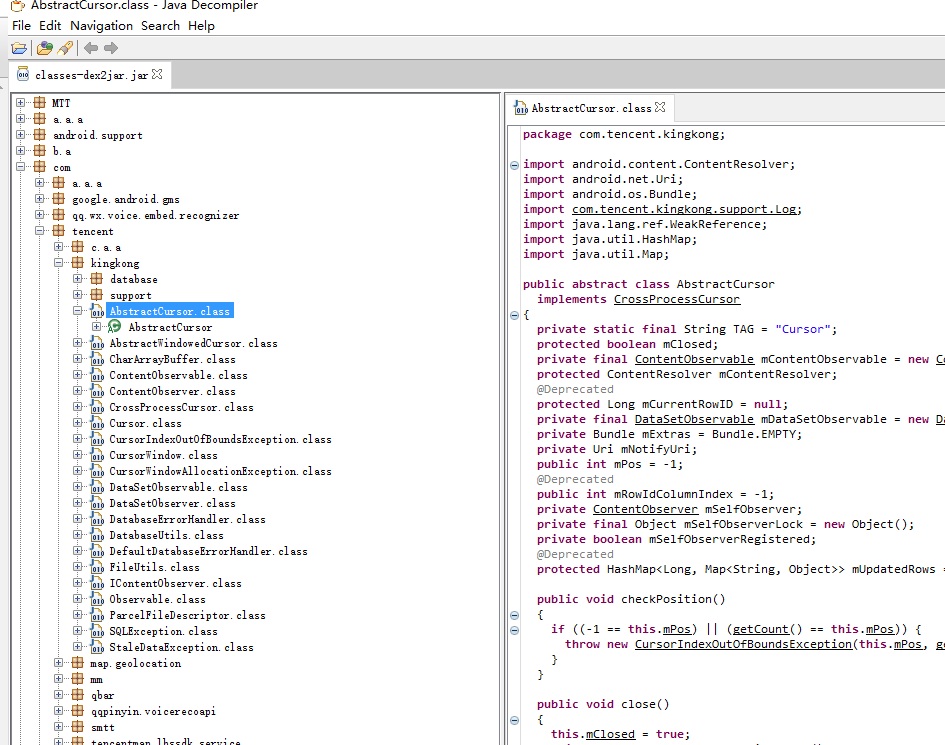
Task: Click the class file icon for Cursor.class
Action: (96, 423)
